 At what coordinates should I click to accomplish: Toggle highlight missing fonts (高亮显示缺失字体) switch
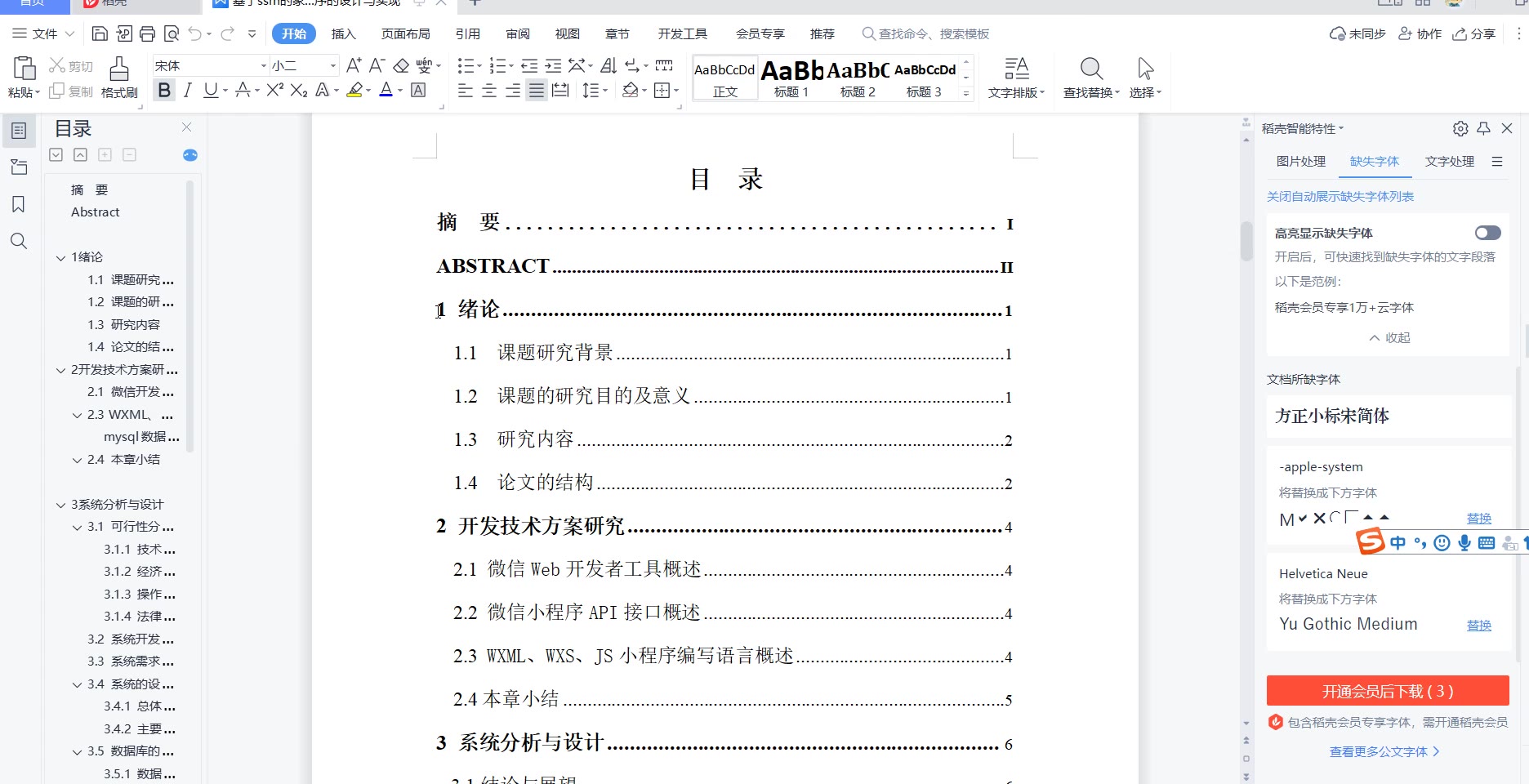tap(1487, 233)
